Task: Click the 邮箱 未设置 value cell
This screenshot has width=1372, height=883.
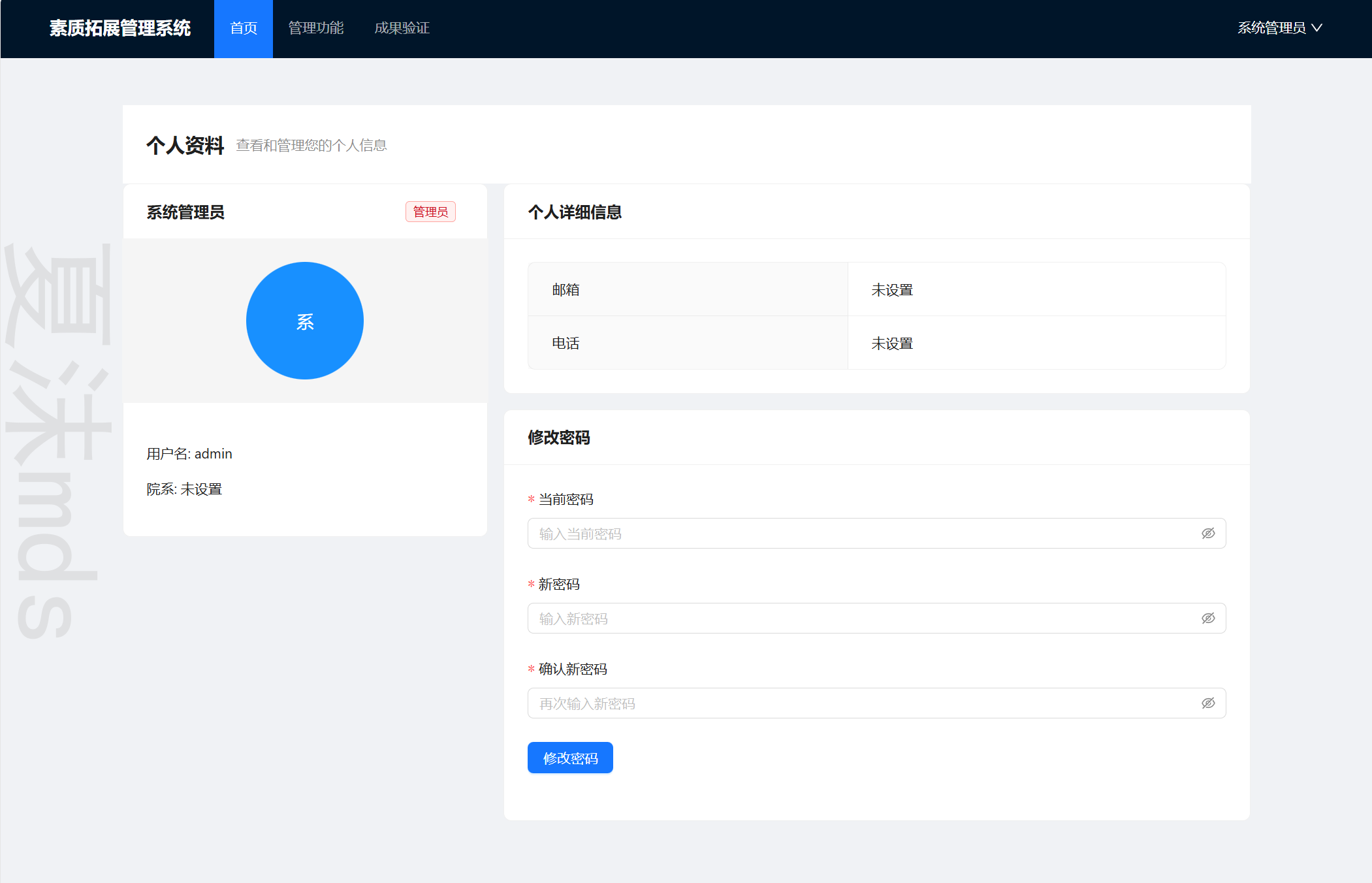Action: 892,290
